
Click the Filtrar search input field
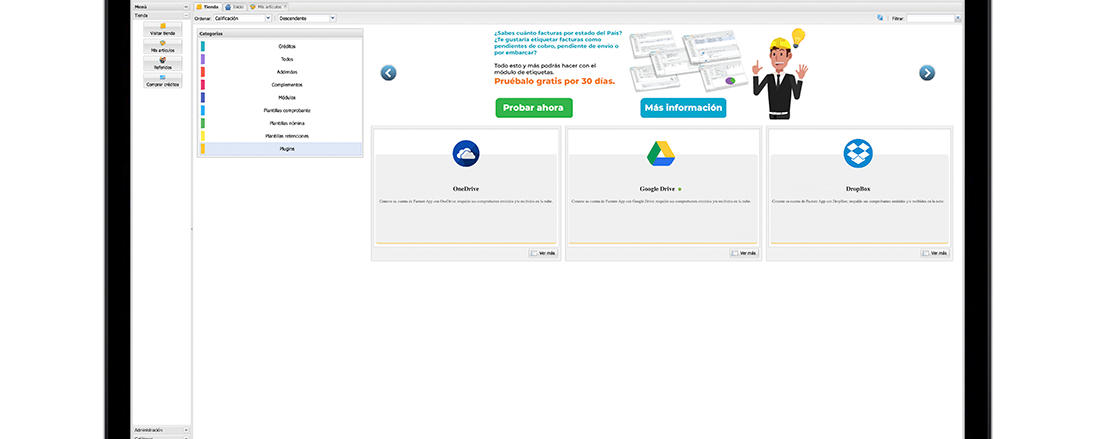tap(930, 18)
